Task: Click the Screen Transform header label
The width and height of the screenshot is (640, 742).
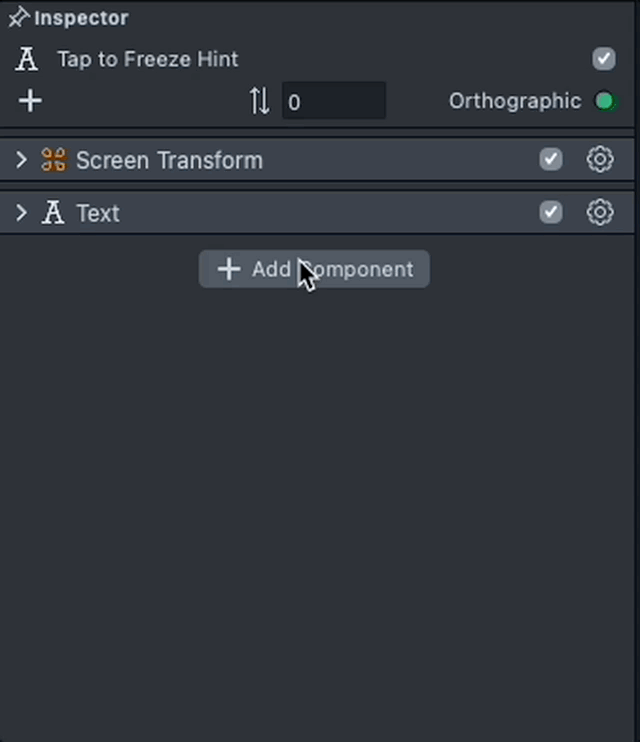Action: click(x=169, y=160)
